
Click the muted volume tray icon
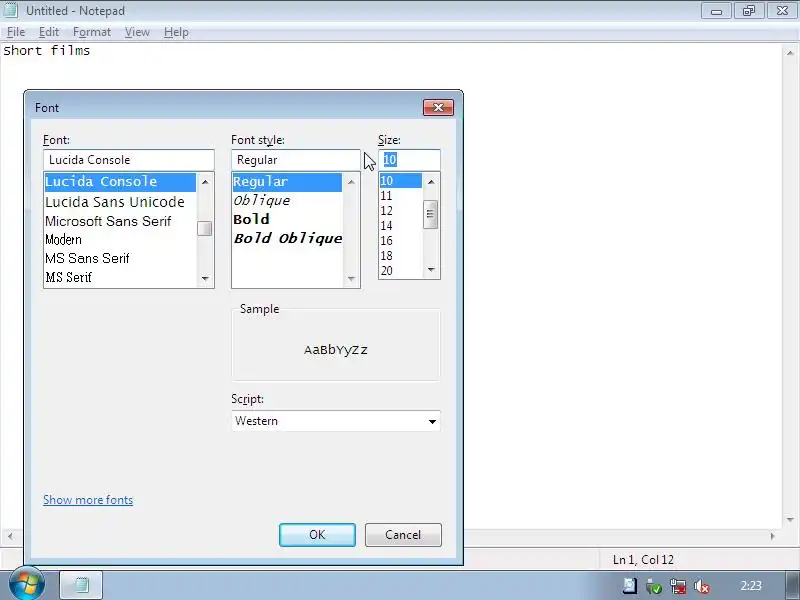pos(702,586)
